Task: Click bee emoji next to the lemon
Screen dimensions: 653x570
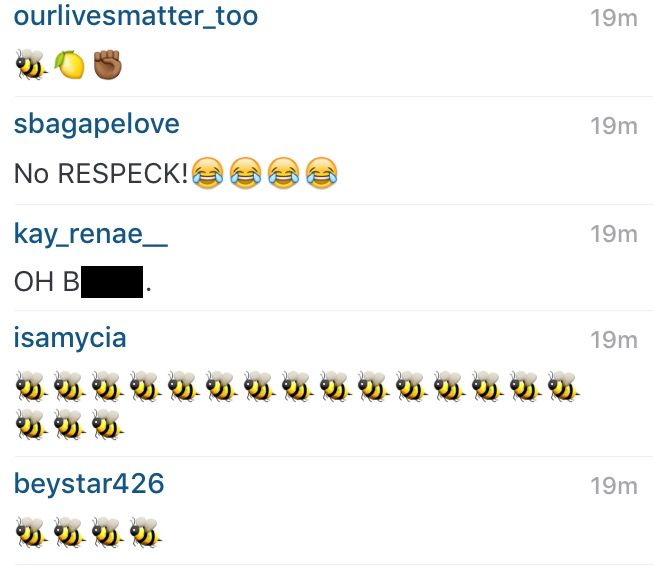Action: [x=31, y=65]
